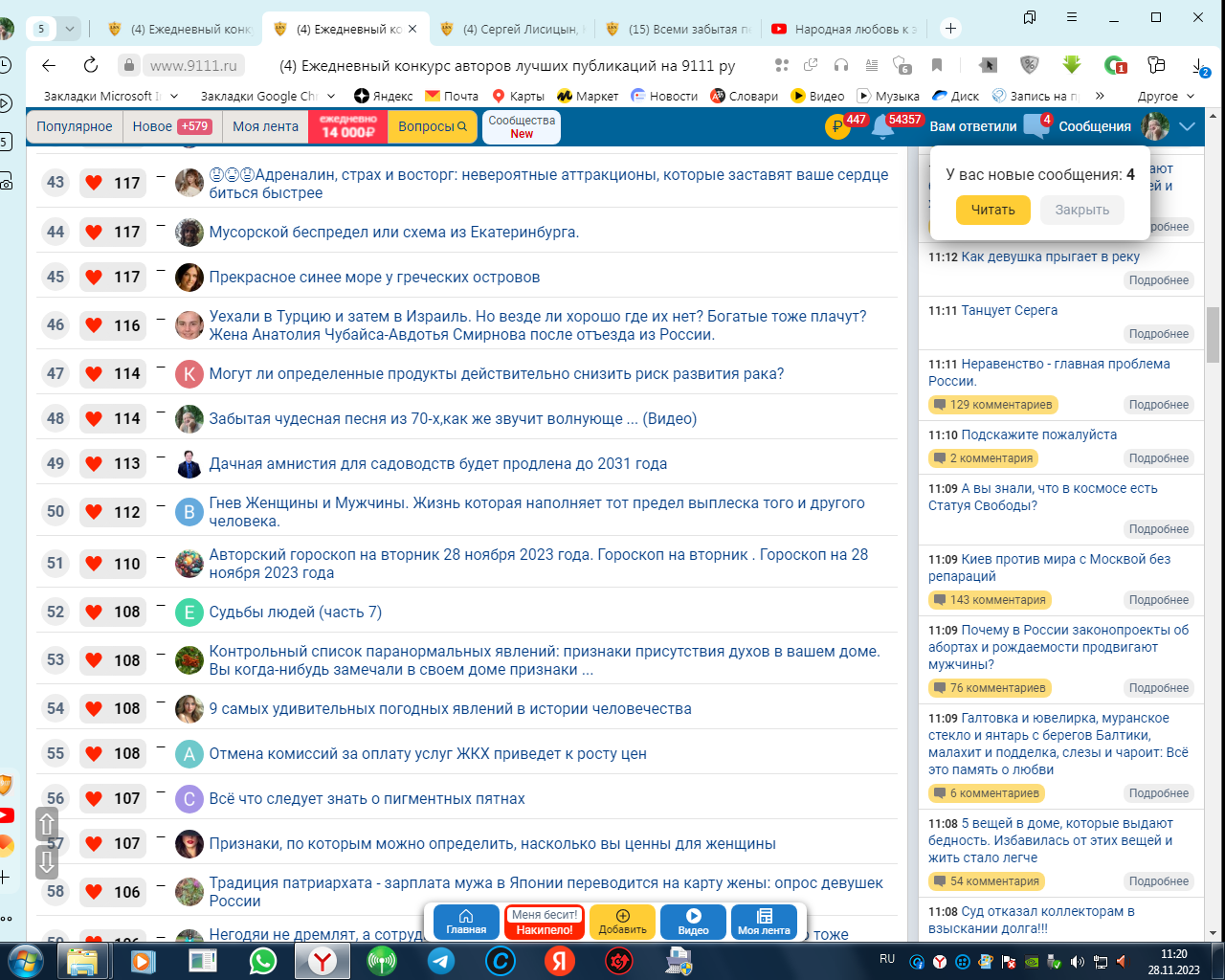Click the www.9111.ru address field
1225x980 pixels.
[x=193, y=65]
